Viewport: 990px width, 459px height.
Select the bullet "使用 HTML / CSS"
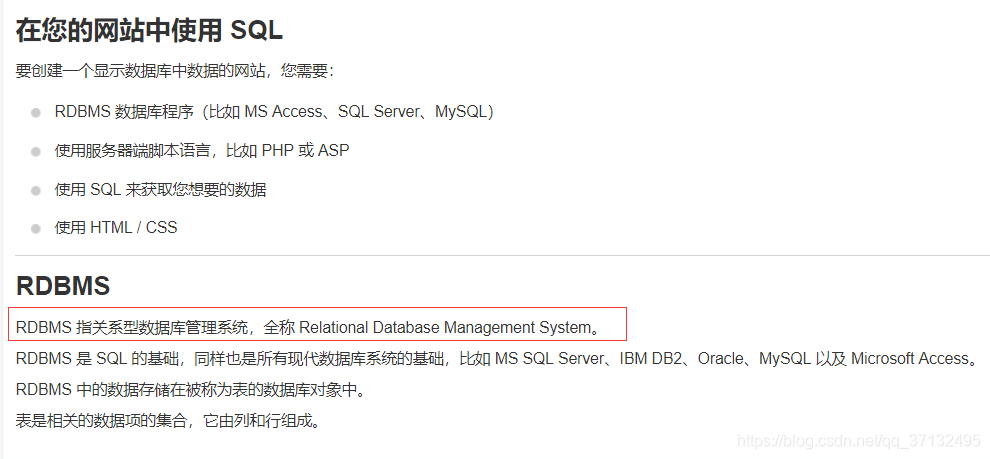tap(116, 228)
